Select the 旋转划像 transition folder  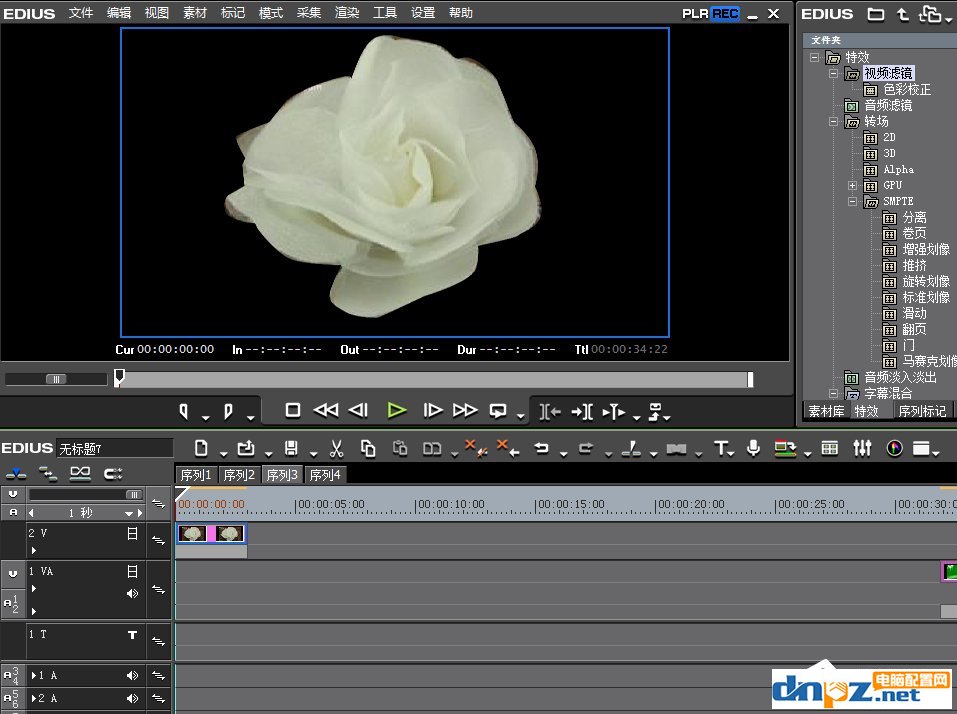[x=926, y=281]
